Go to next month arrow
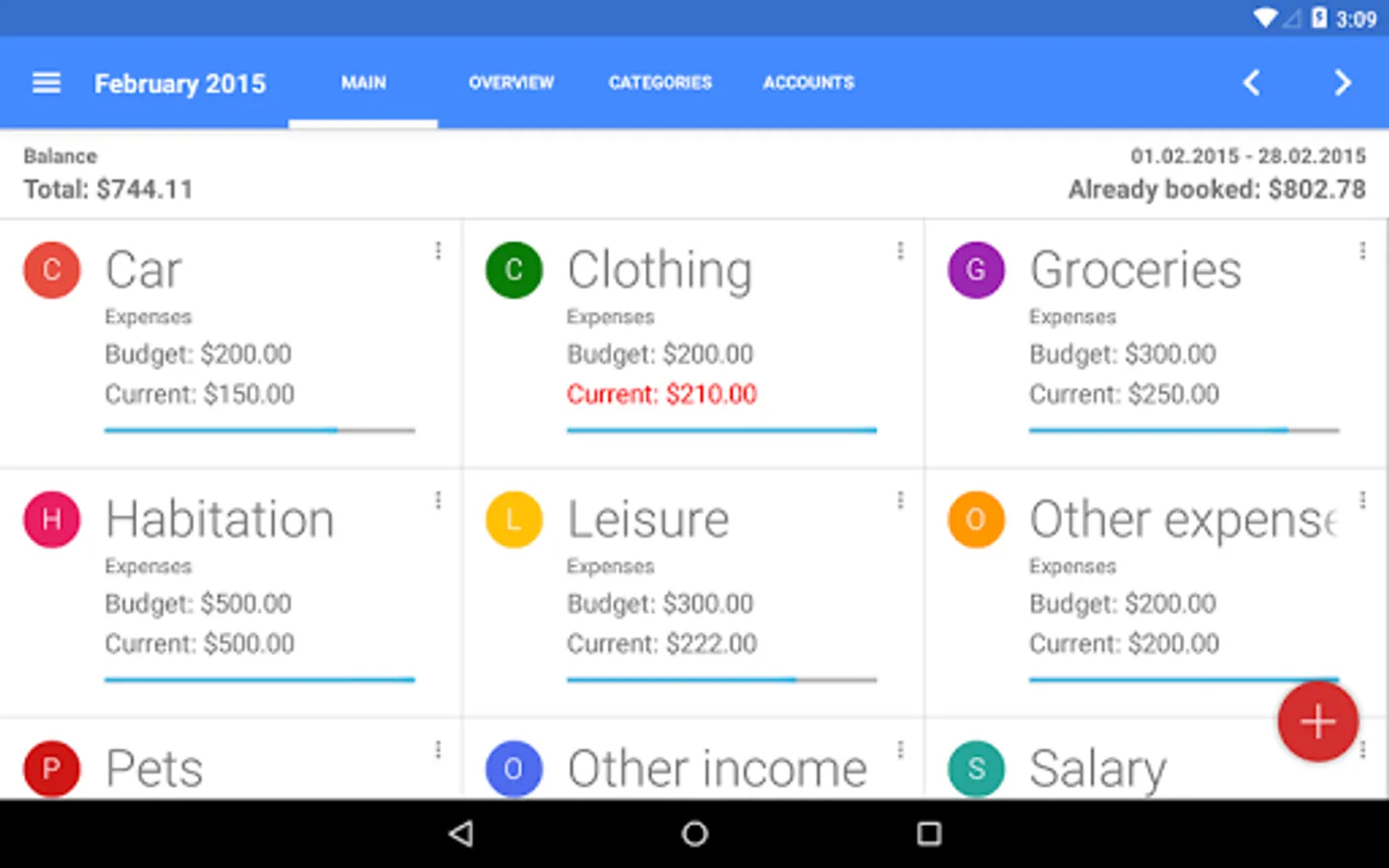Image resolution: width=1389 pixels, height=868 pixels. tap(1342, 83)
